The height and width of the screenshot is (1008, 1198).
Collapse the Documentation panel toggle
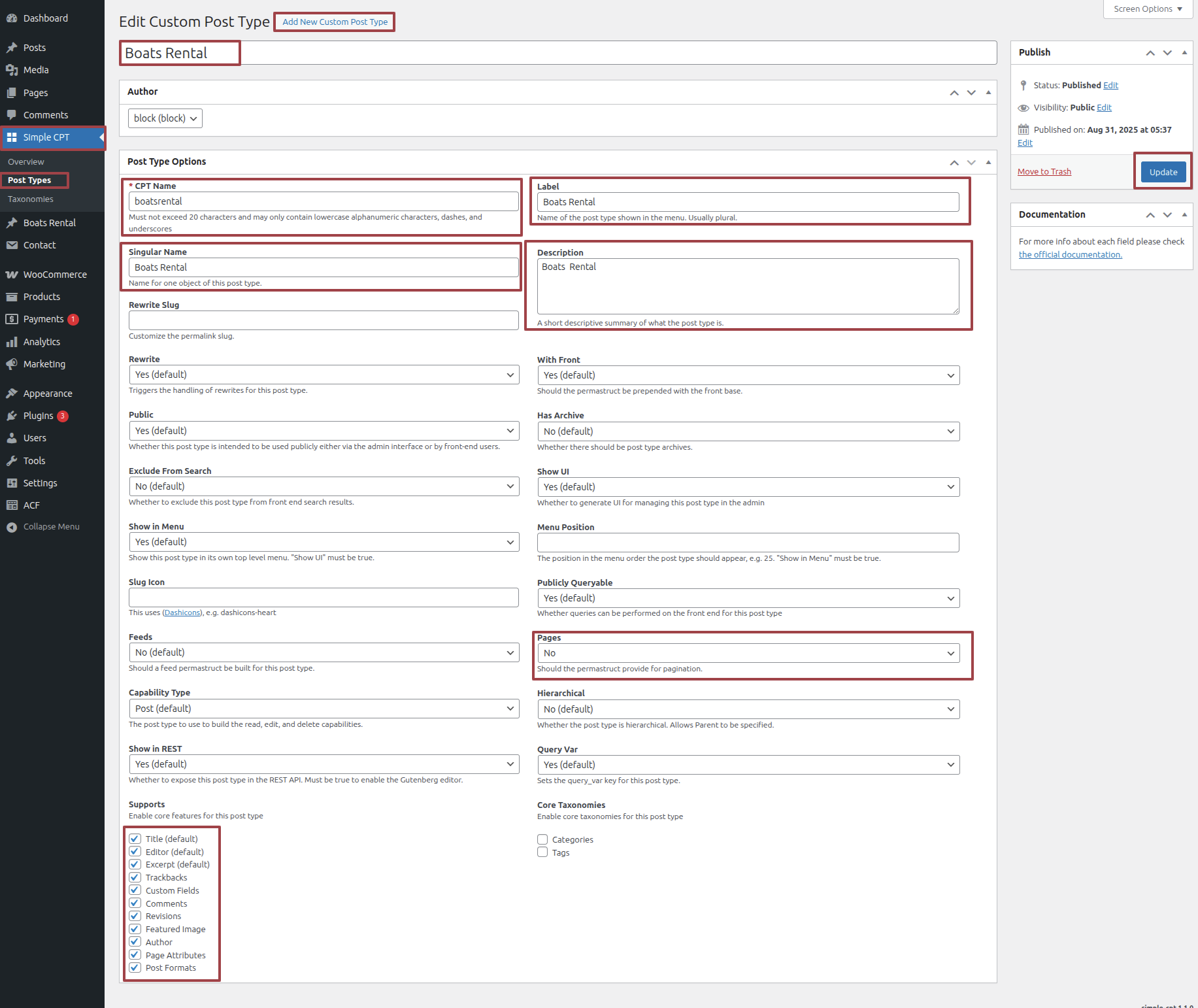tap(1184, 214)
